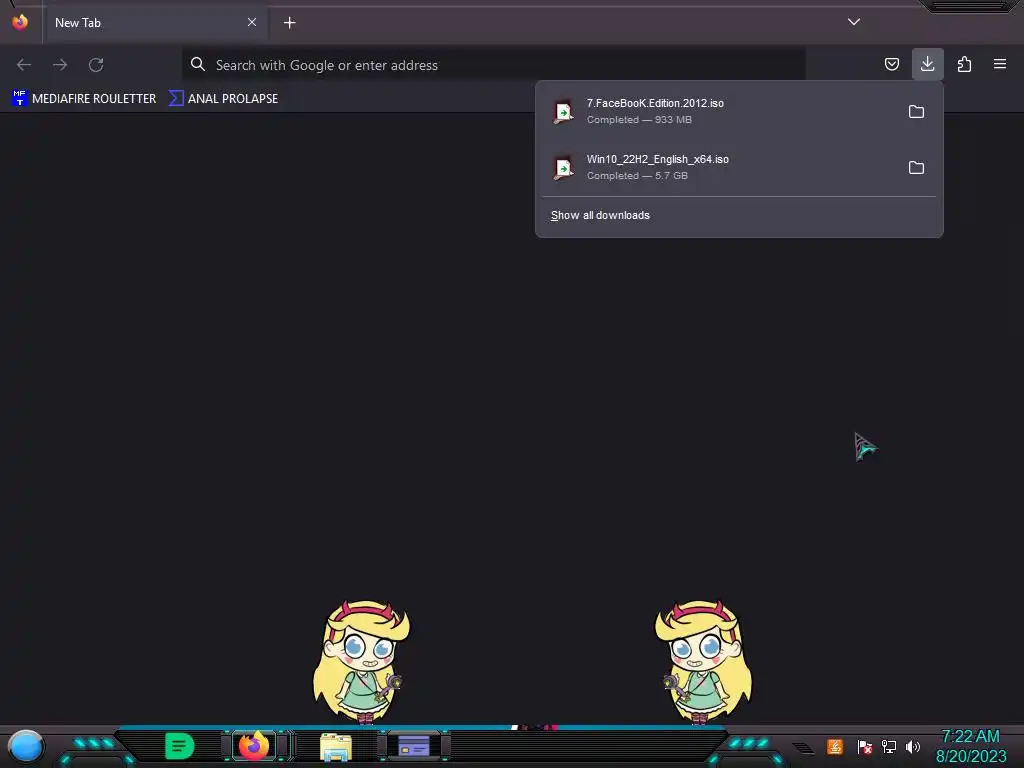The height and width of the screenshot is (768, 1024).
Task: Click the Firefox taskbar button
Action: tap(254, 746)
